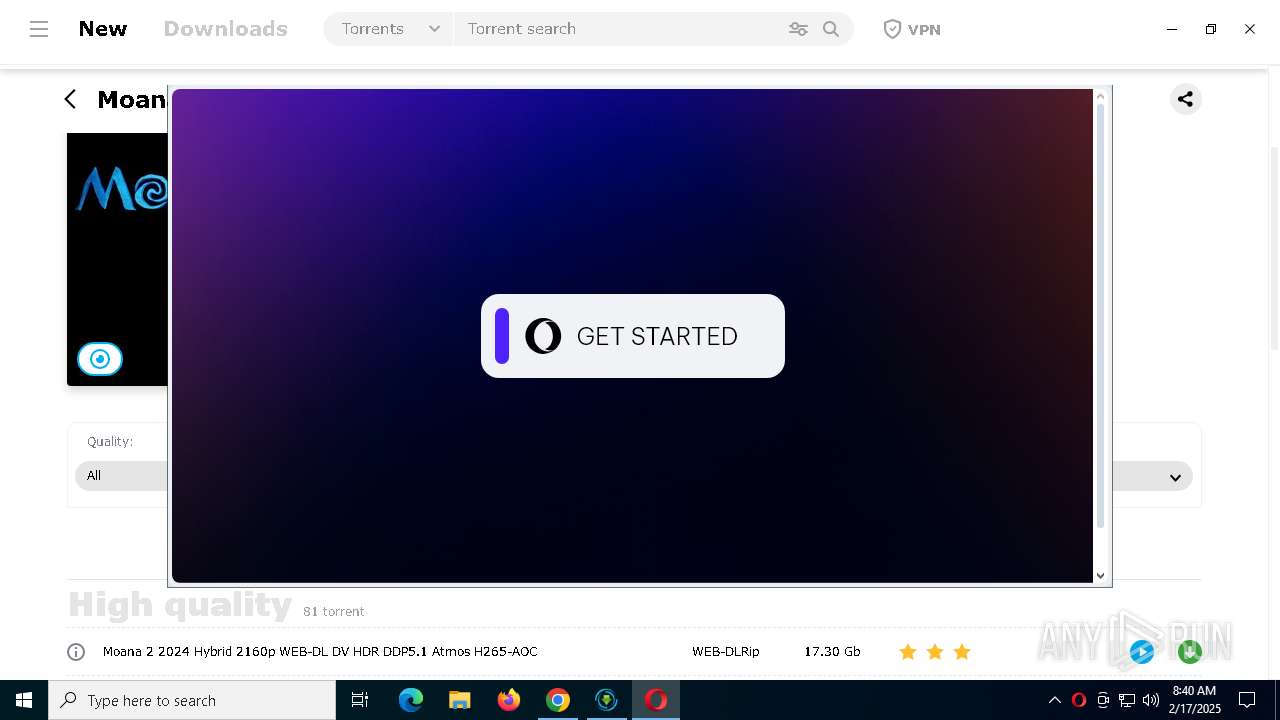The height and width of the screenshot is (720, 1280).
Task: Click the share icon
Action: tap(1185, 99)
